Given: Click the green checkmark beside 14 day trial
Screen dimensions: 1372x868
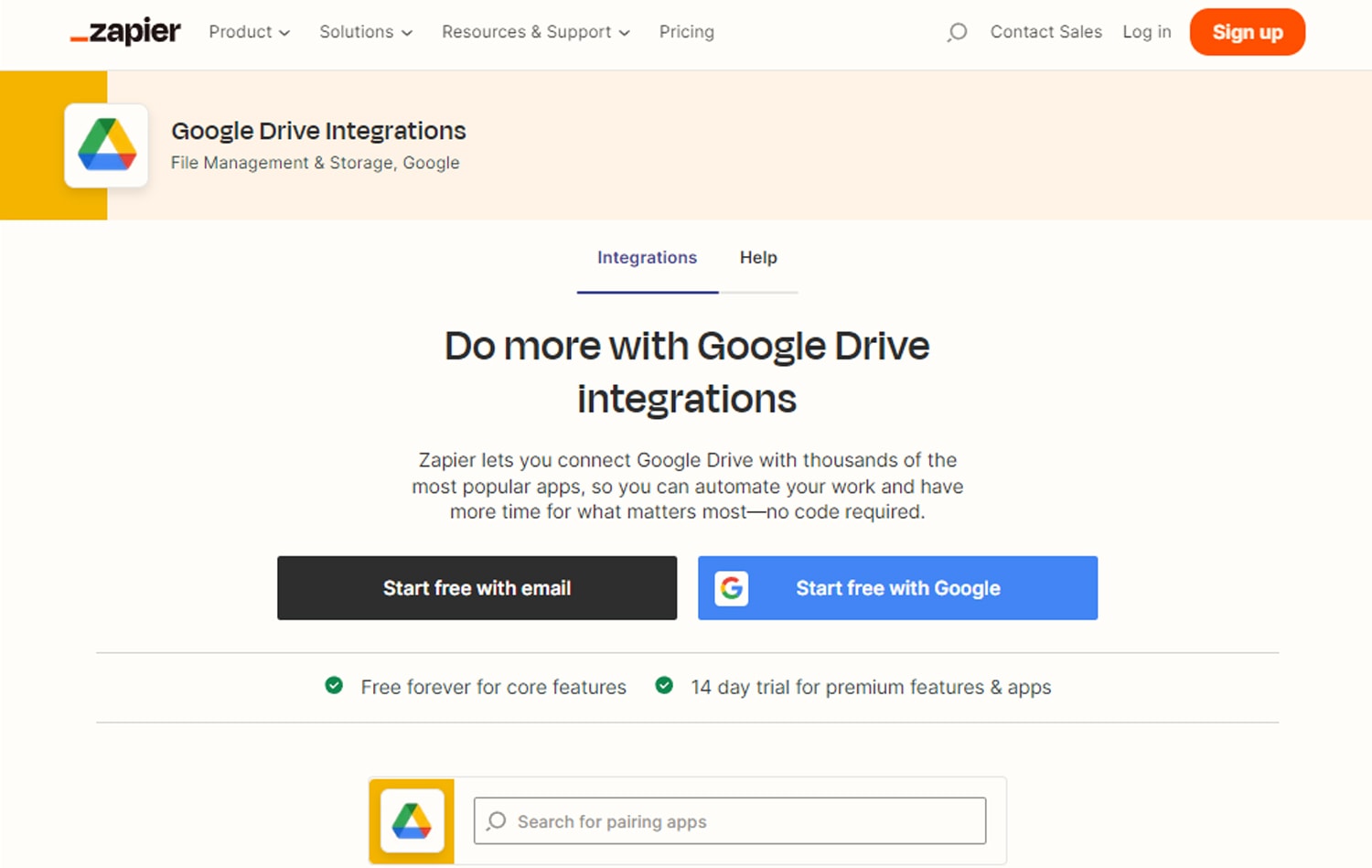Looking at the screenshot, I should (x=664, y=685).
